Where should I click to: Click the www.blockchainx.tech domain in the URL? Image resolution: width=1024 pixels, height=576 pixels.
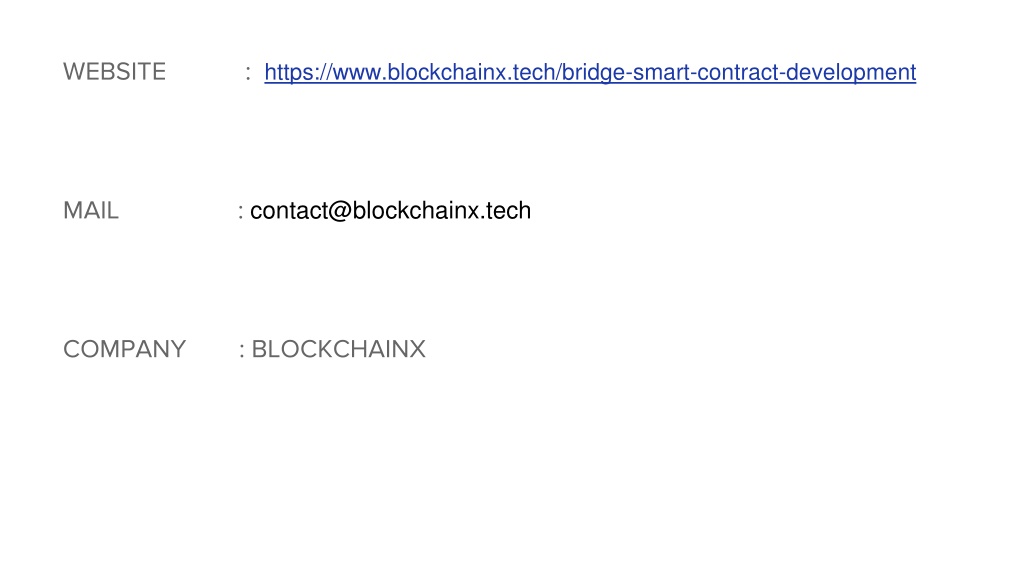(x=443, y=72)
